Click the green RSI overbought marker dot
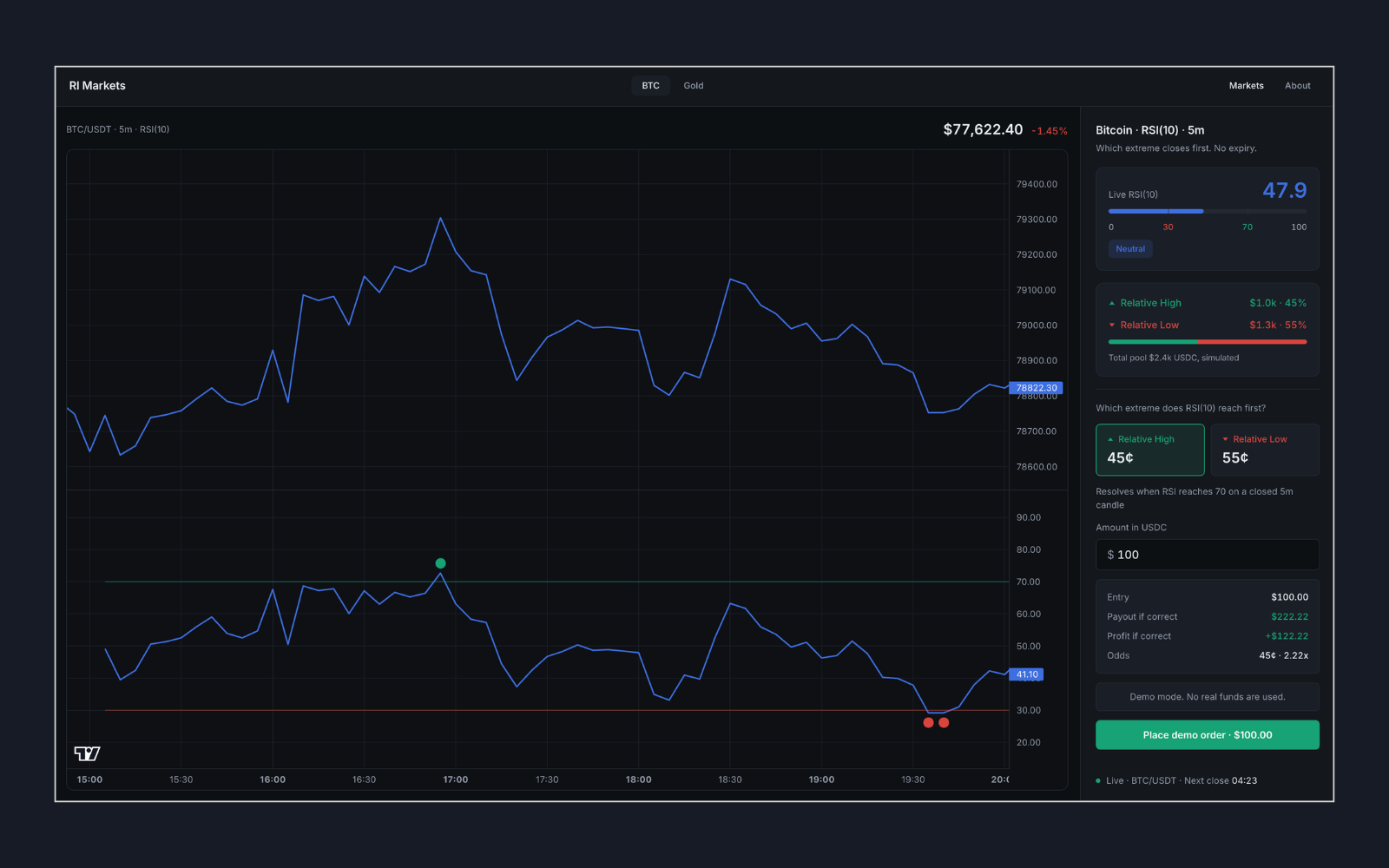This screenshot has width=1389, height=868. tap(440, 563)
